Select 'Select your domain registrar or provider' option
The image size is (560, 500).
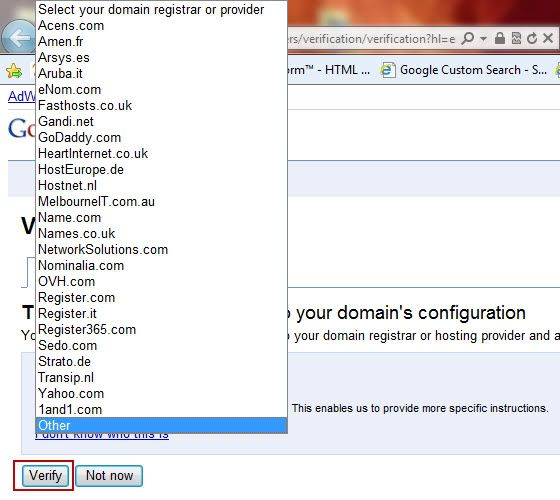(x=161, y=10)
